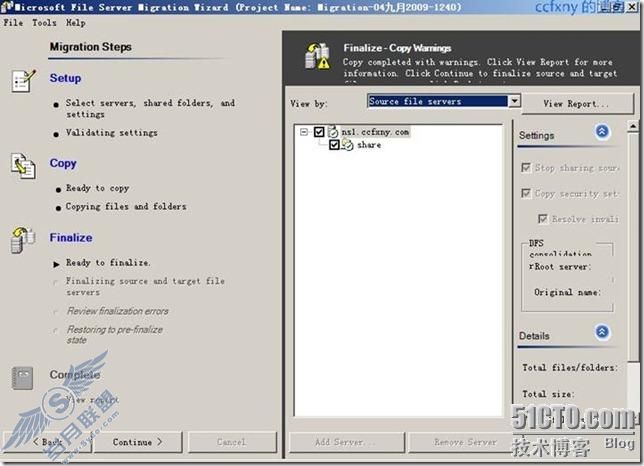Toggle Copy security settings checkbox
Screen dimensions: 644x466
(x=526, y=193)
